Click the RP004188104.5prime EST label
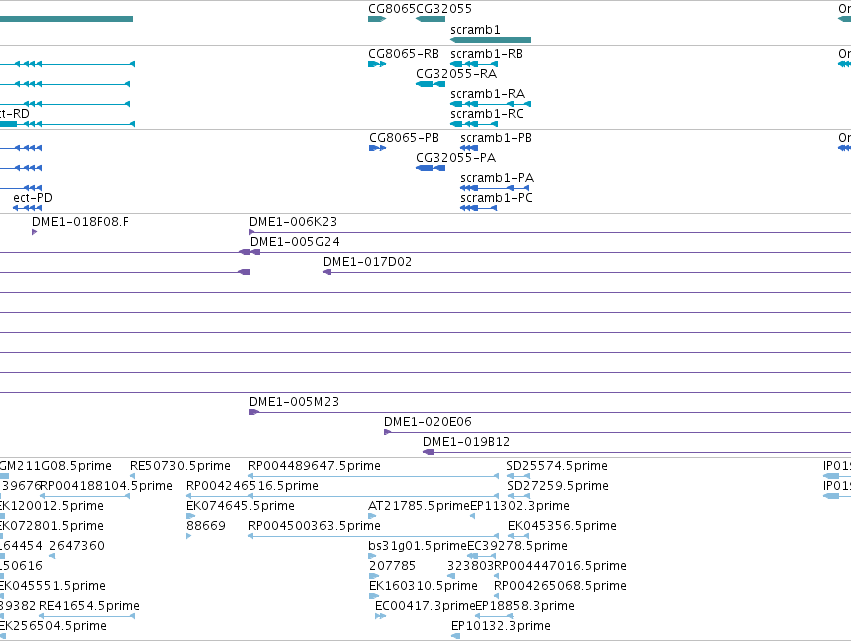This screenshot has height=641, width=851. coord(106,486)
